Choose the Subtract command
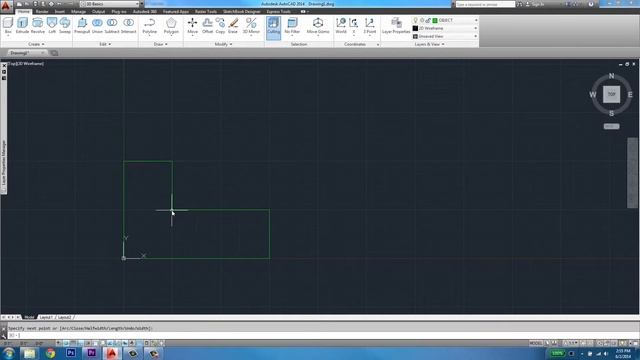This screenshot has height=360, width=640. click(112, 26)
